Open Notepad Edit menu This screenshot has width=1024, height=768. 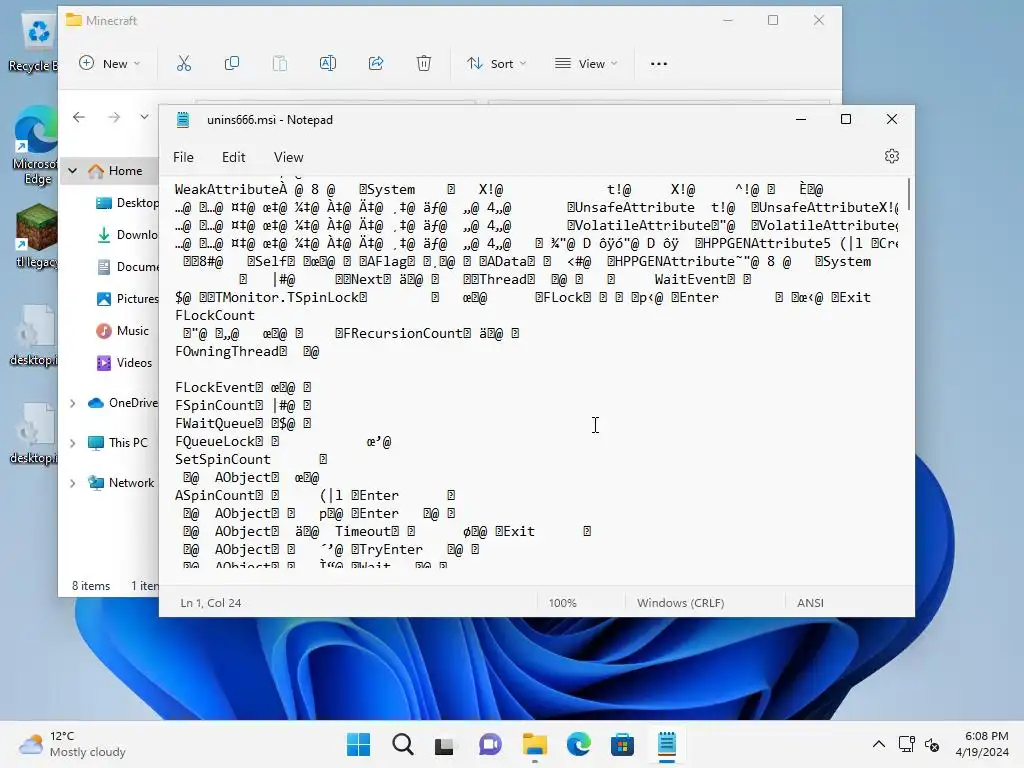pyautogui.click(x=234, y=157)
